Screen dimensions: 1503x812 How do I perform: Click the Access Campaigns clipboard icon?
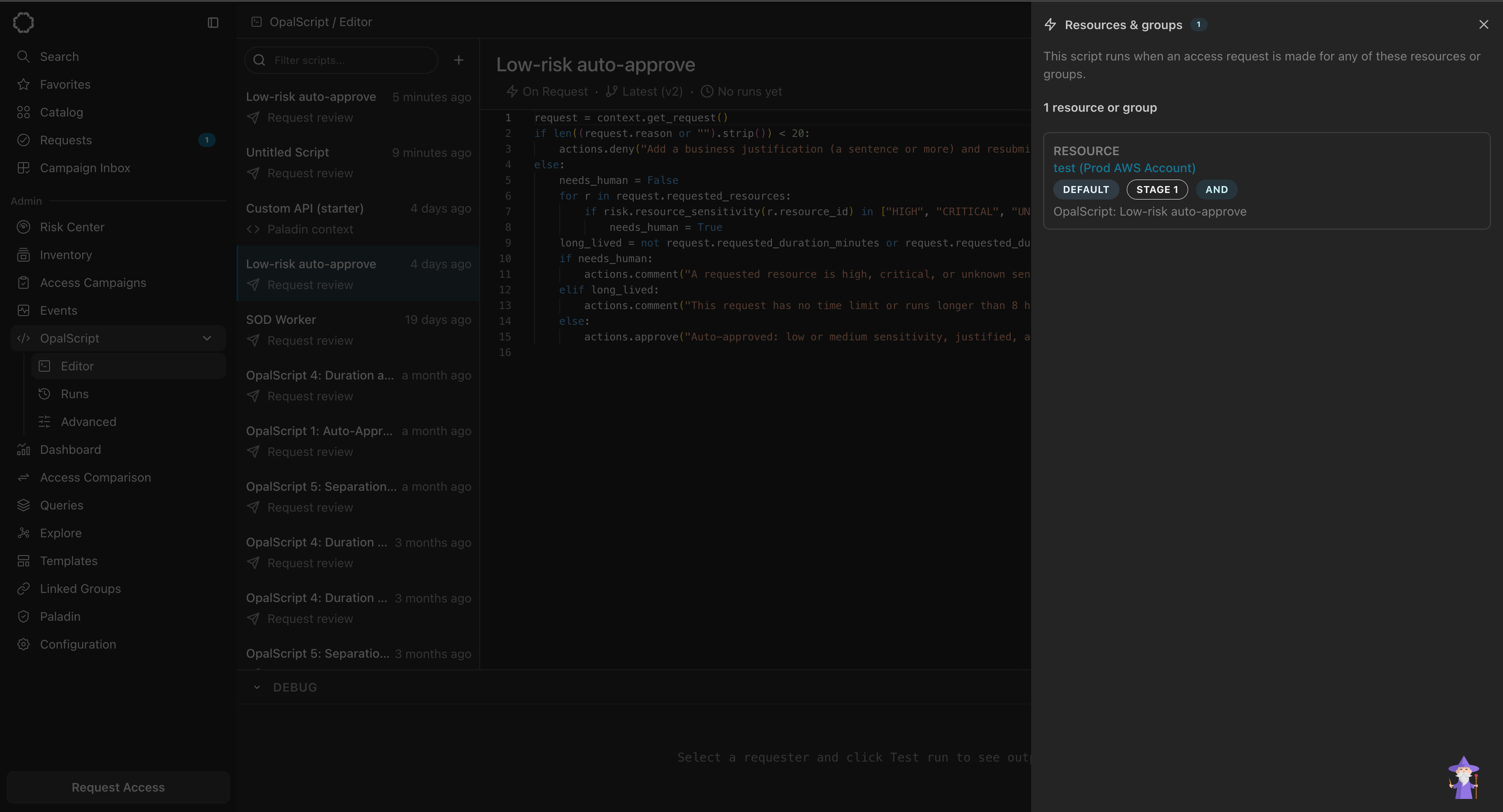point(23,283)
